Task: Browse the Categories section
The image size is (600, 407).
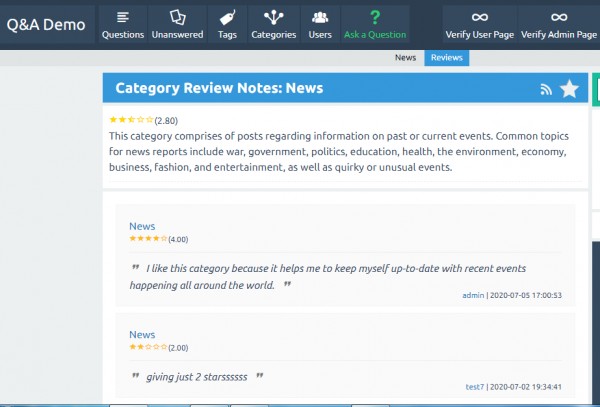Action: (273, 24)
